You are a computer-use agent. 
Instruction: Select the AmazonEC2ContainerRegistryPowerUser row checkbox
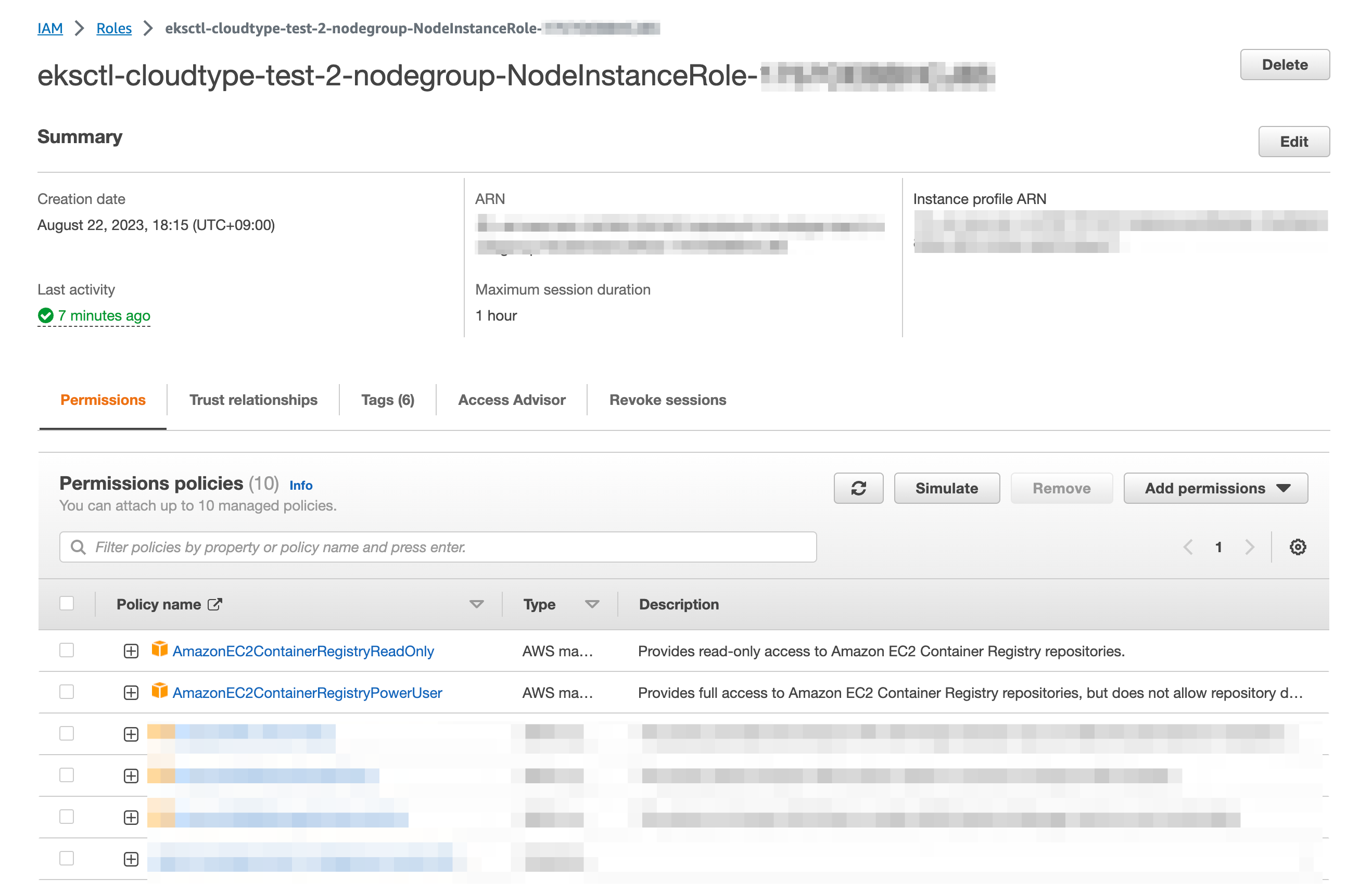pyautogui.click(x=67, y=691)
